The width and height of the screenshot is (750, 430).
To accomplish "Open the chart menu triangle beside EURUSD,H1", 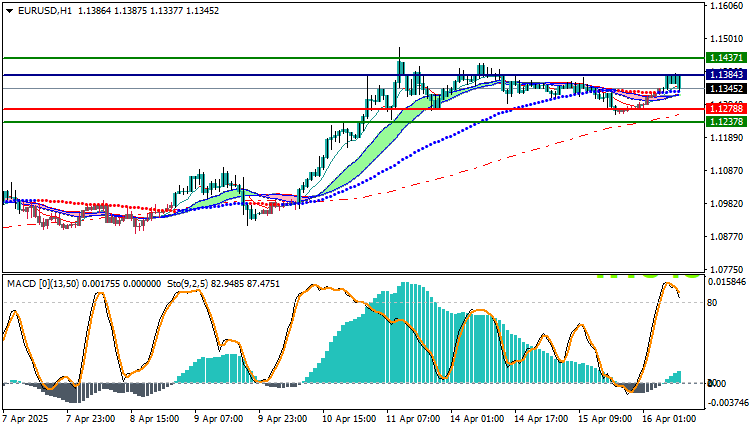I will (x=10, y=11).
